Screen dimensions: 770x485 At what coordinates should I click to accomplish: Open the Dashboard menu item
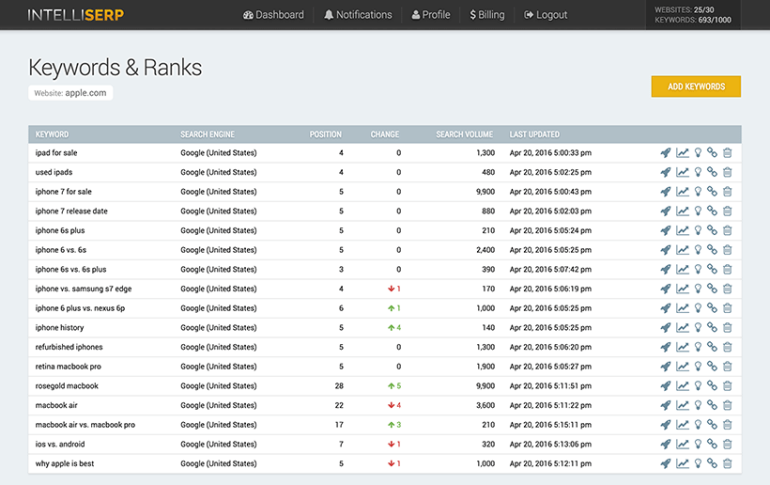[x=273, y=15]
